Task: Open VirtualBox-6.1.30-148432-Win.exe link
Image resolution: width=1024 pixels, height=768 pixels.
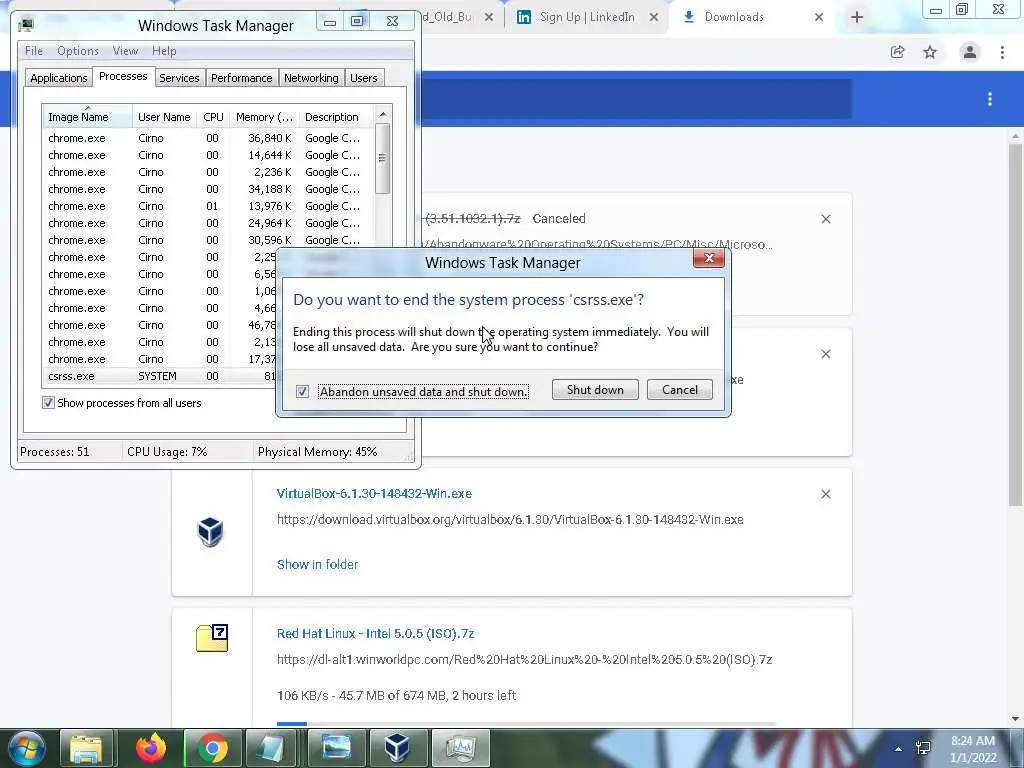Action: click(x=374, y=494)
